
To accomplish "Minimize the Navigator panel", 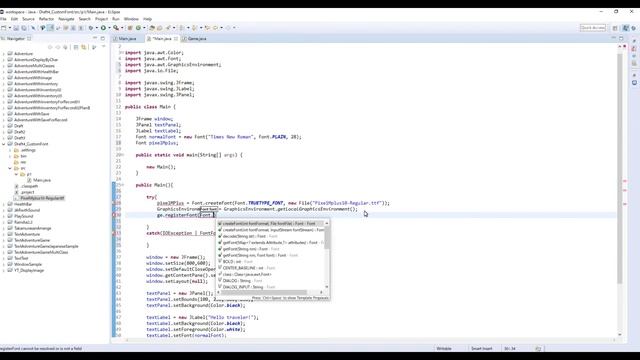I will tap(95, 38).
